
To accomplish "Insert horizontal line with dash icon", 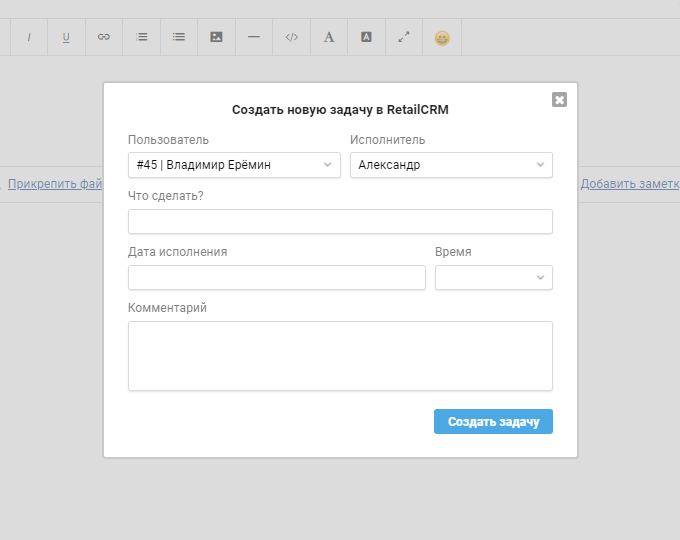I will (x=254, y=37).
